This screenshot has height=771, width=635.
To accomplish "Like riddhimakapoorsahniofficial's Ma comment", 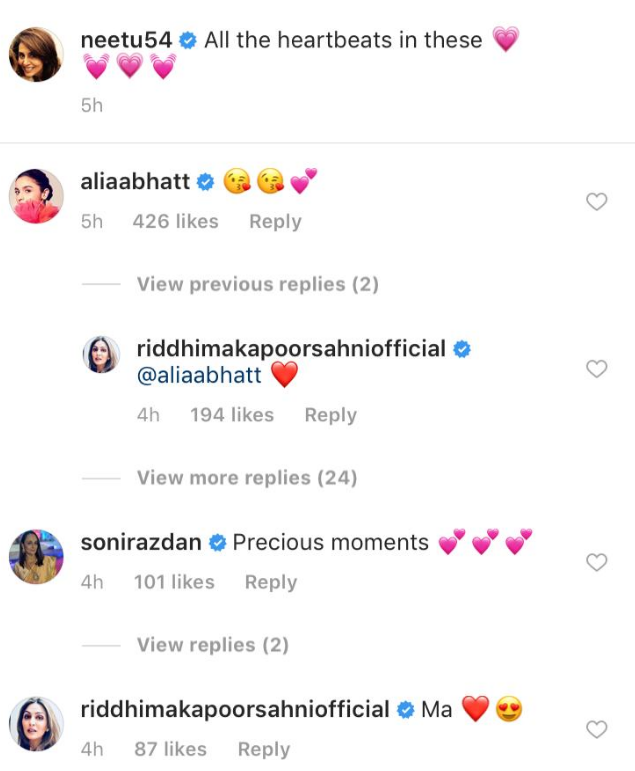I will pyautogui.click(x=596, y=730).
